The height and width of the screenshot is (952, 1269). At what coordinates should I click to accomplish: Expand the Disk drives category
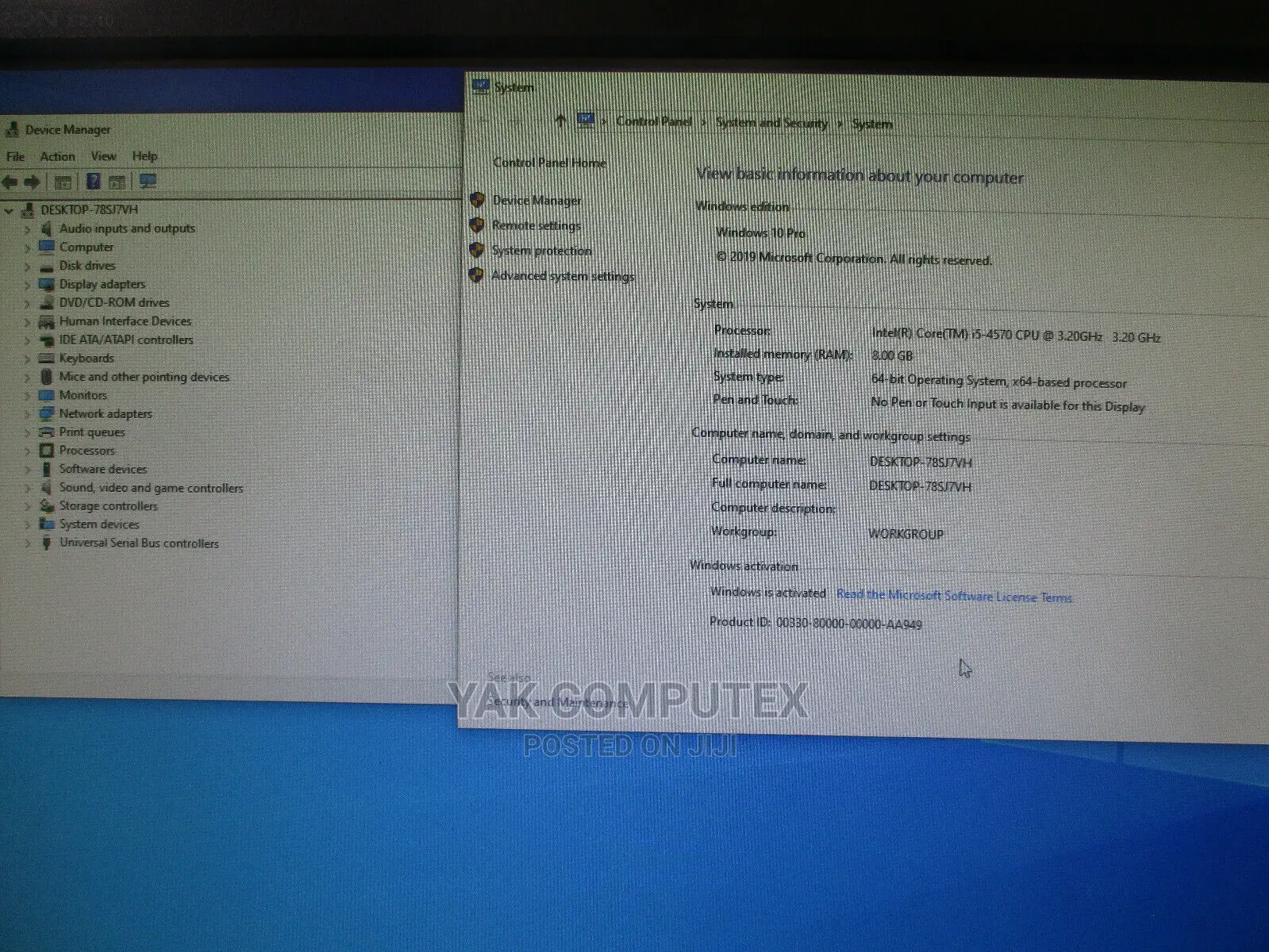click(x=27, y=267)
